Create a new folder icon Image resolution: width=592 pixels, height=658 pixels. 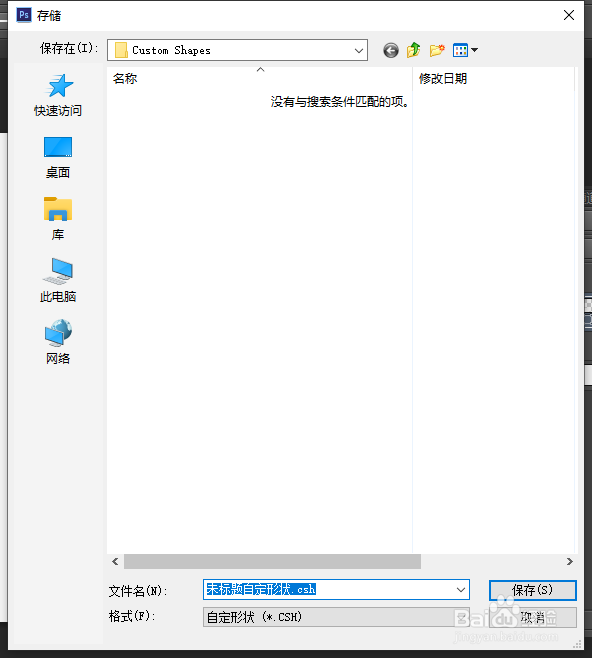(437, 50)
